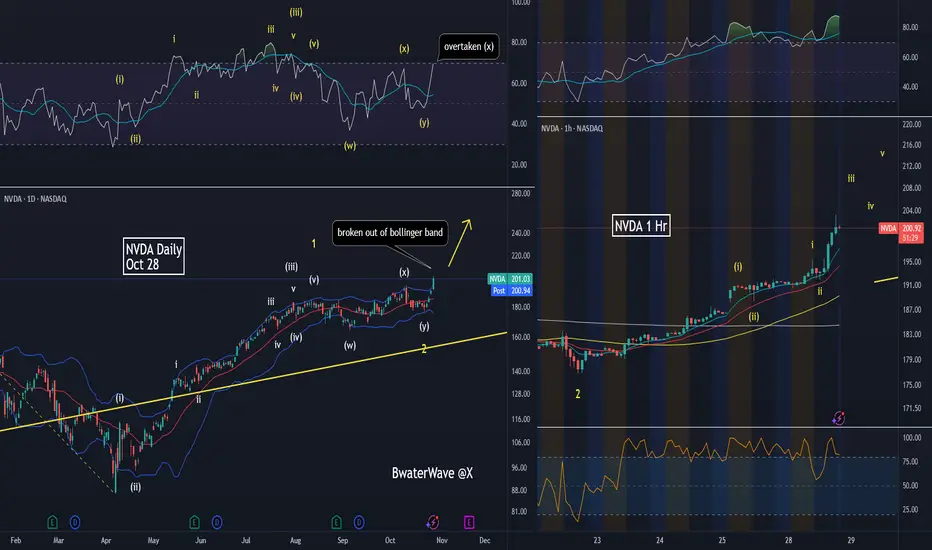Open the purple upcoming earnings marker
The image size is (932, 550).
[x=469, y=523]
